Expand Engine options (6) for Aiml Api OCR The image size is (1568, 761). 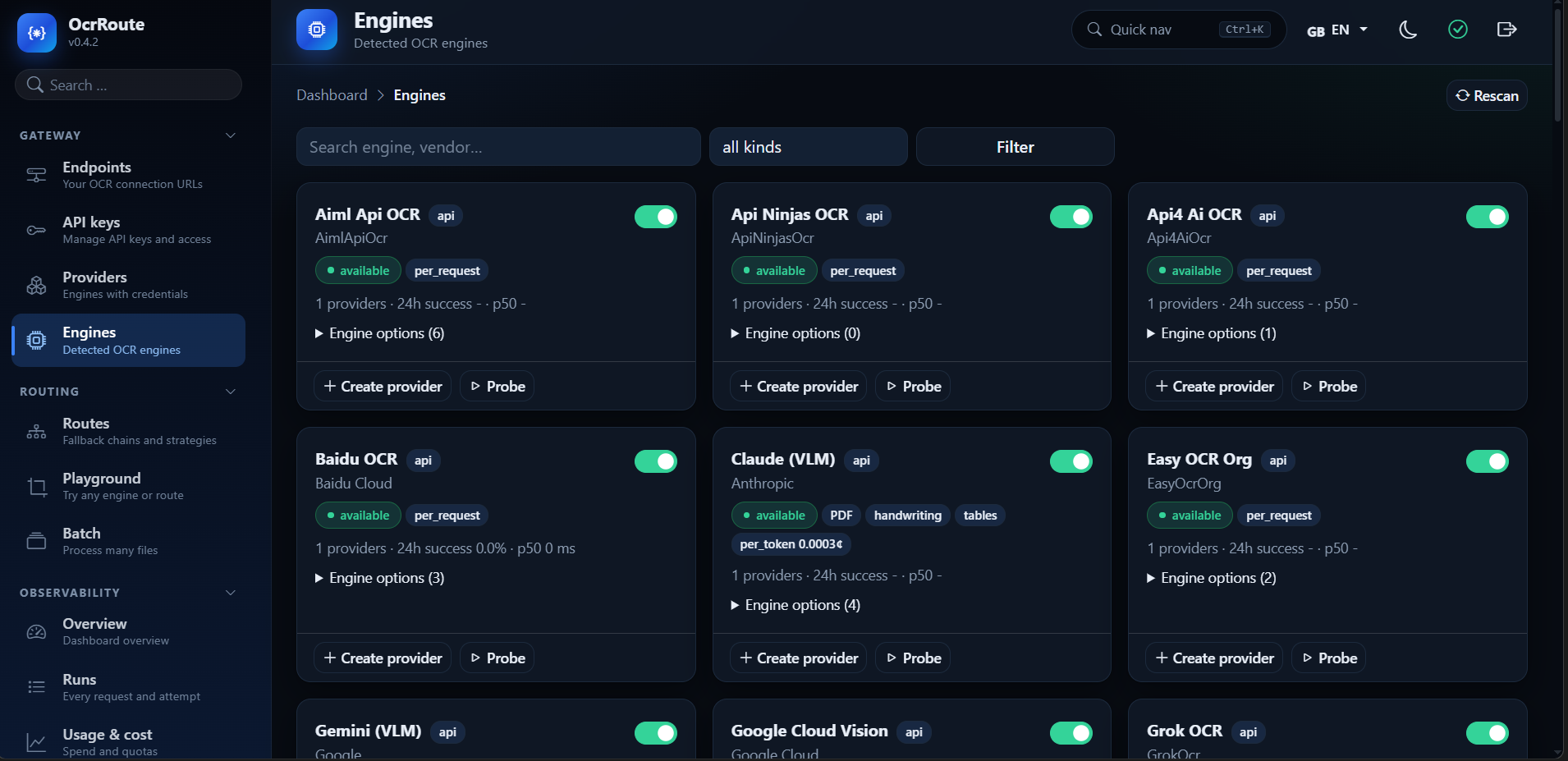(380, 333)
